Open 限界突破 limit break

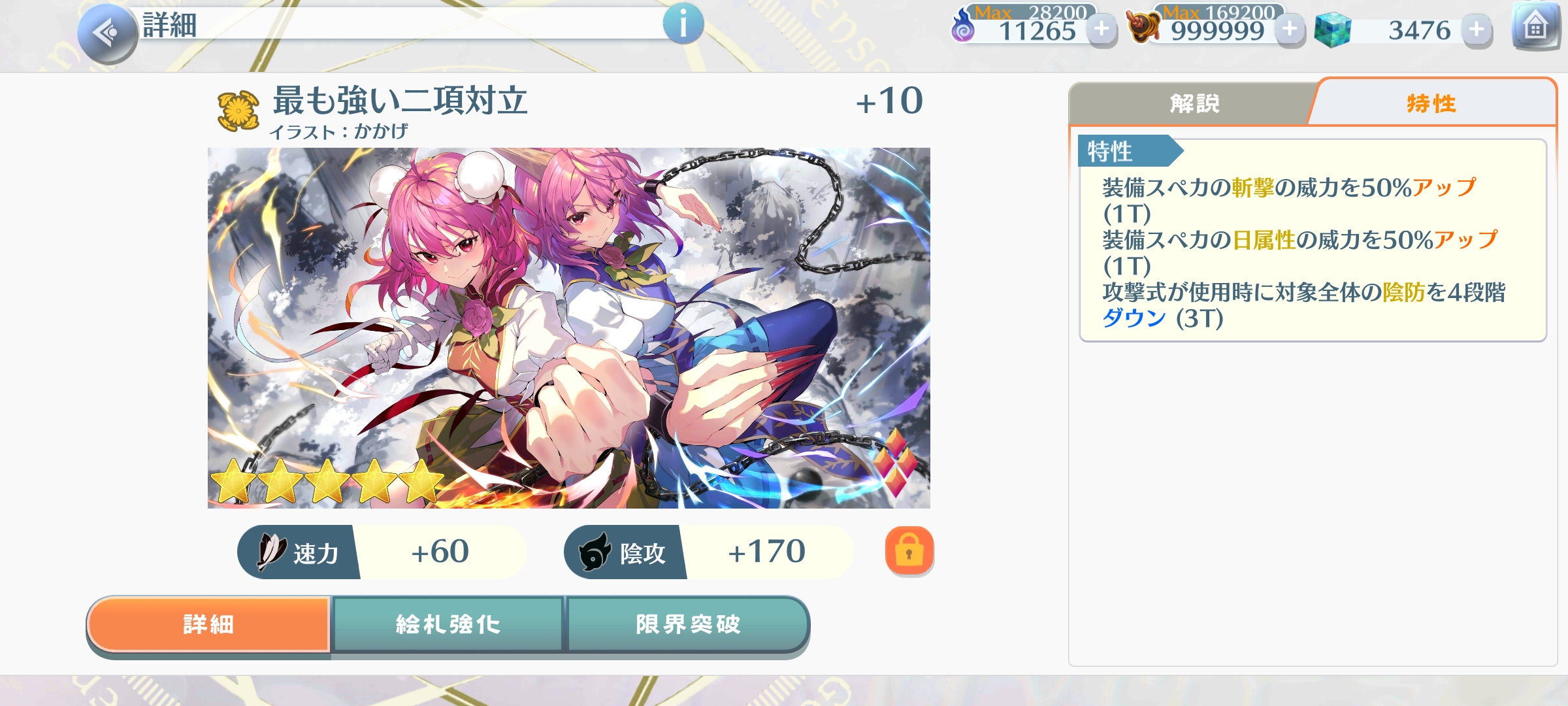click(688, 624)
